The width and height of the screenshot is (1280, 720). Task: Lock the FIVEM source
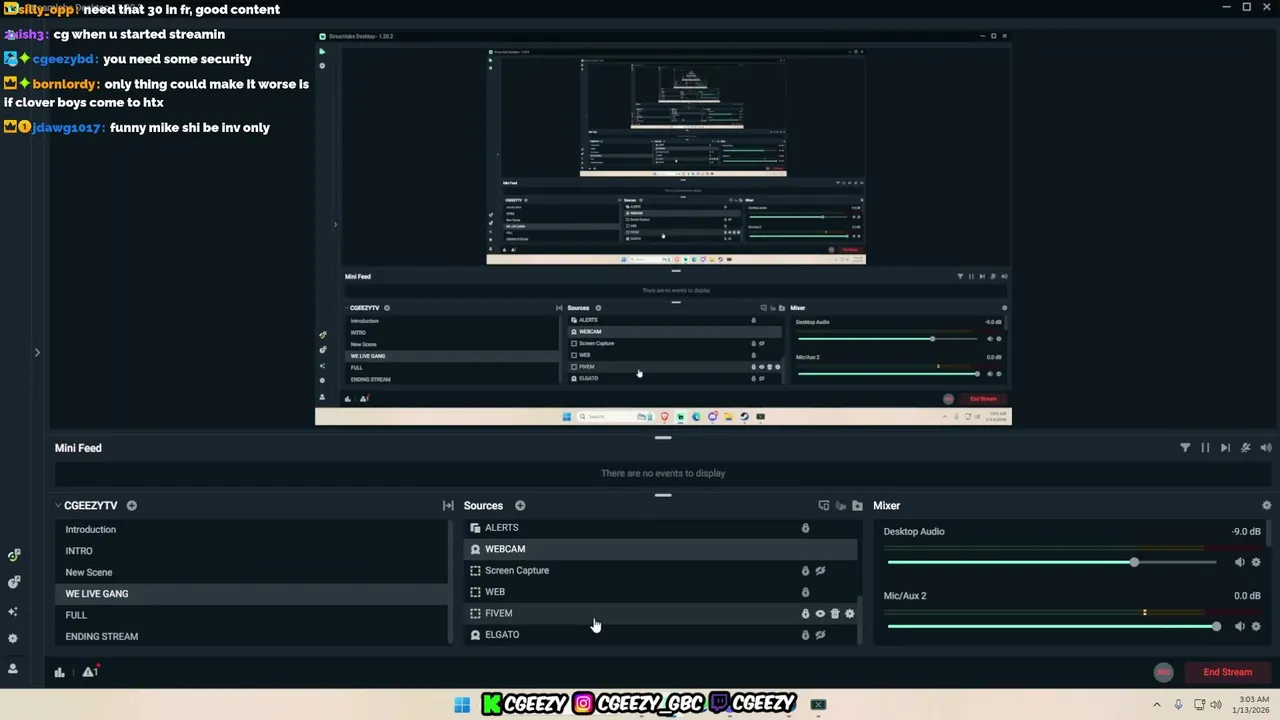(x=805, y=614)
